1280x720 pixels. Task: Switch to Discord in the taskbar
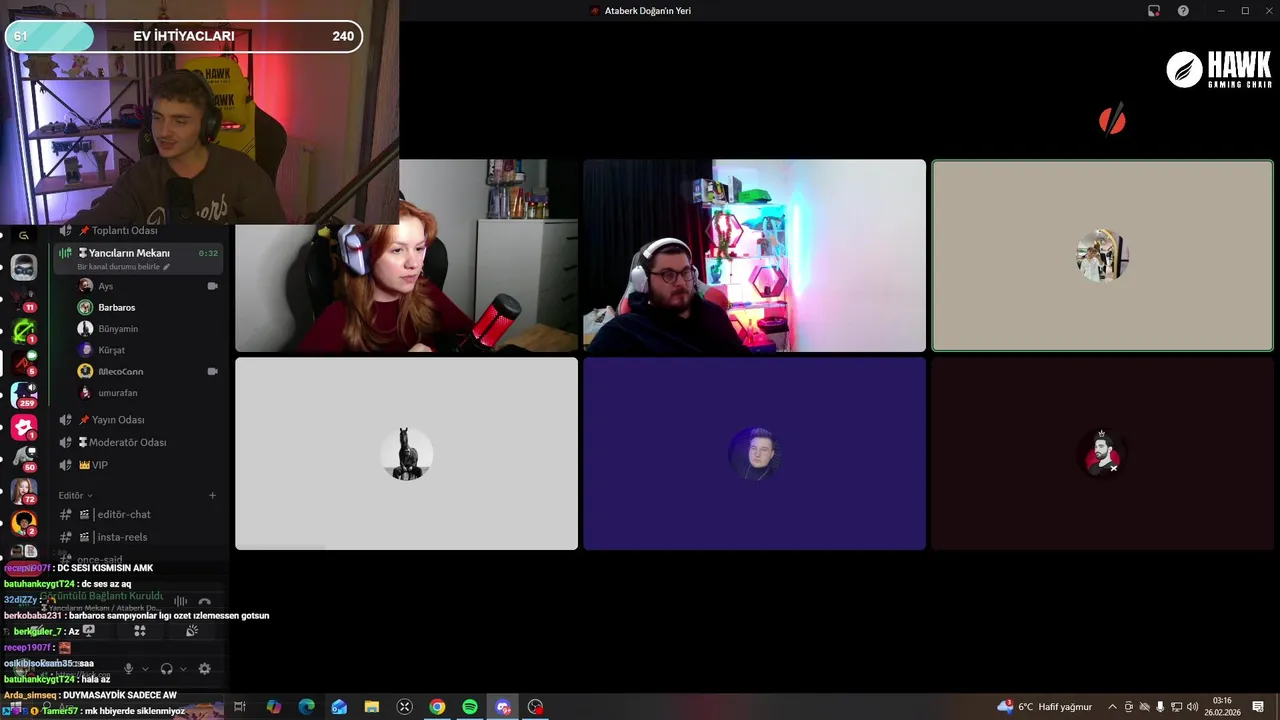click(503, 707)
